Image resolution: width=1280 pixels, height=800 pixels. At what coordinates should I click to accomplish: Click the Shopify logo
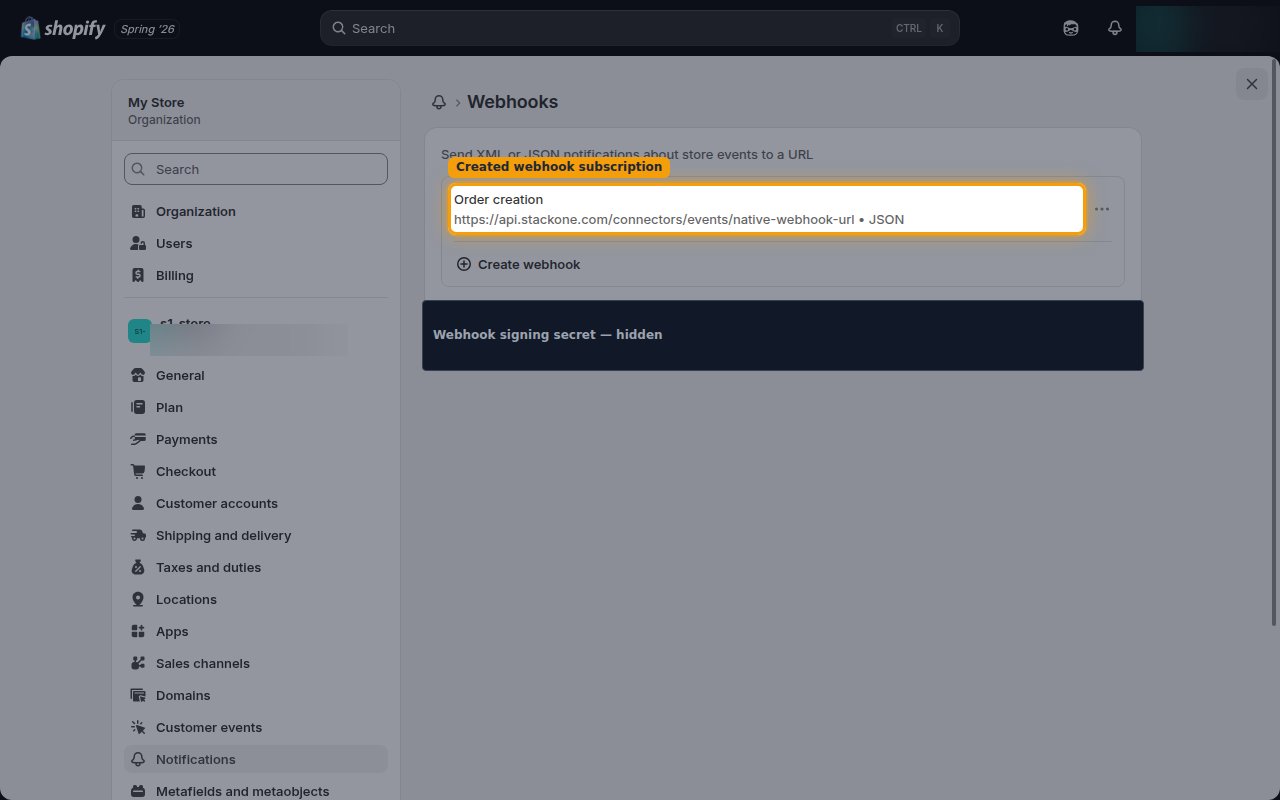coord(63,28)
